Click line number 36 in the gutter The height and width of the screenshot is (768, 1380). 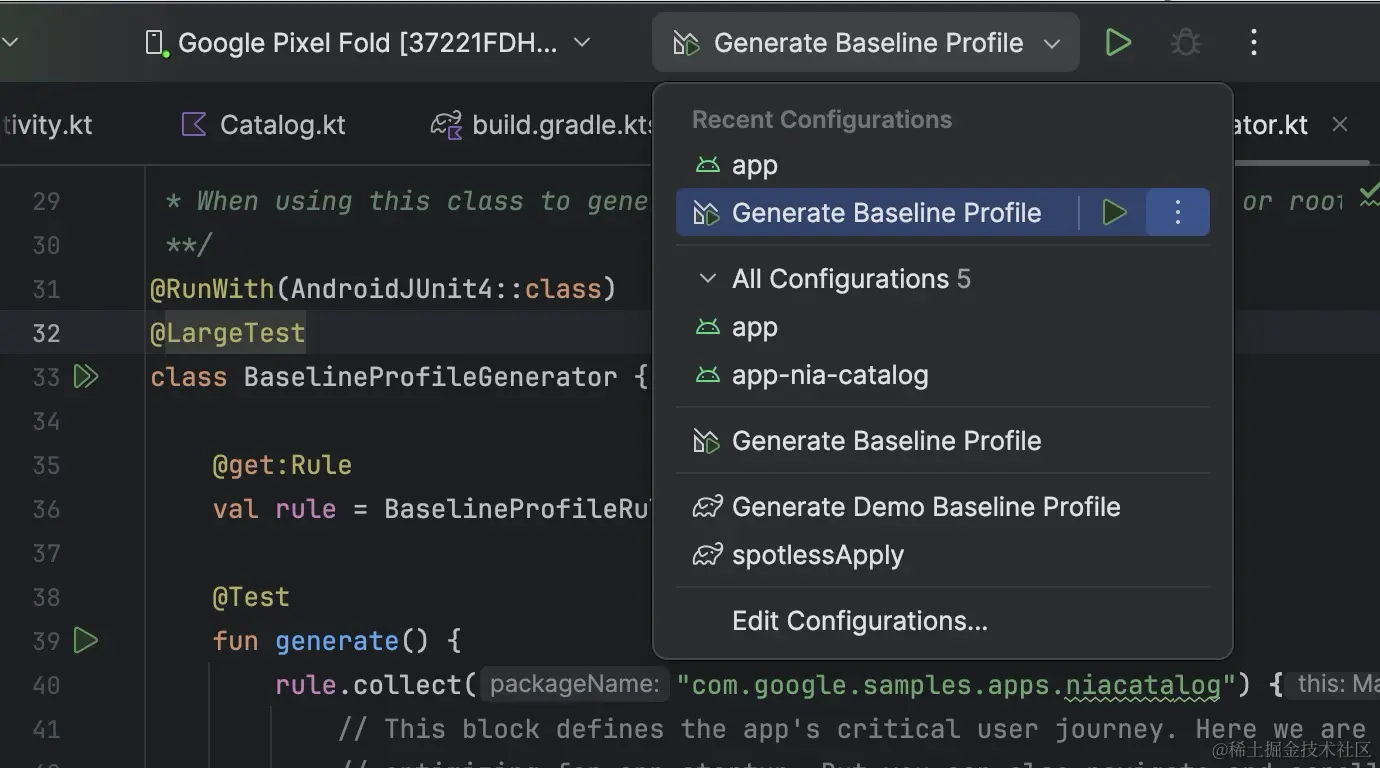coord(46,509)
